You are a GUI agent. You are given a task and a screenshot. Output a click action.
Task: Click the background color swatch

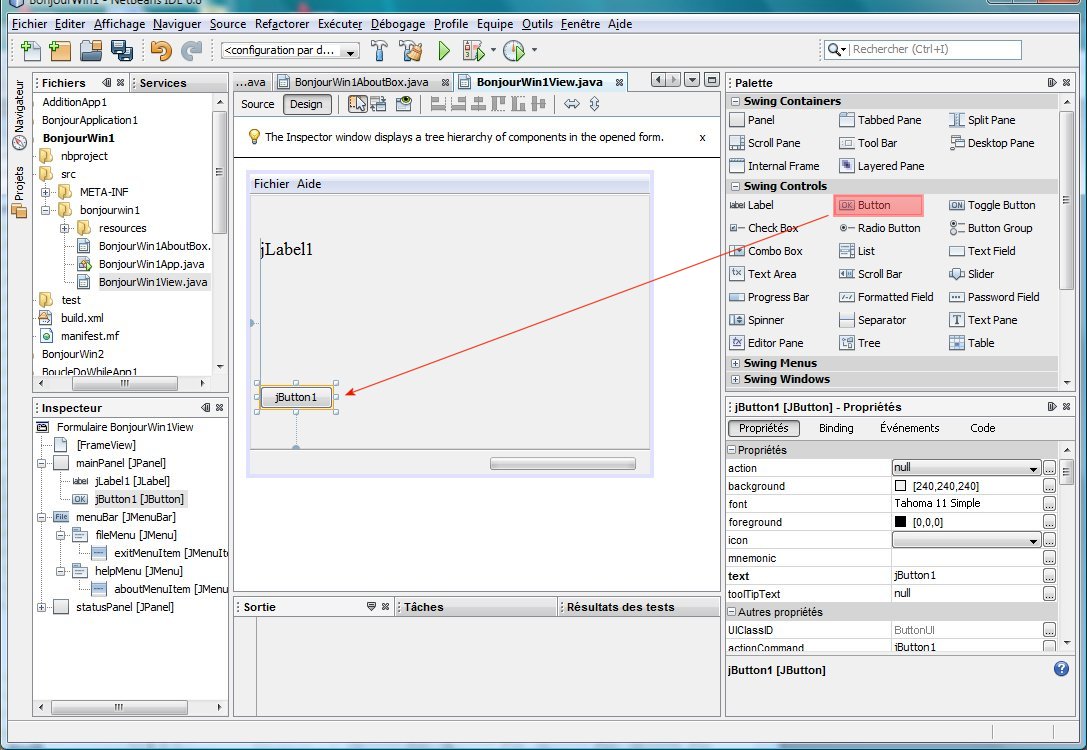[x=901, y=486]
